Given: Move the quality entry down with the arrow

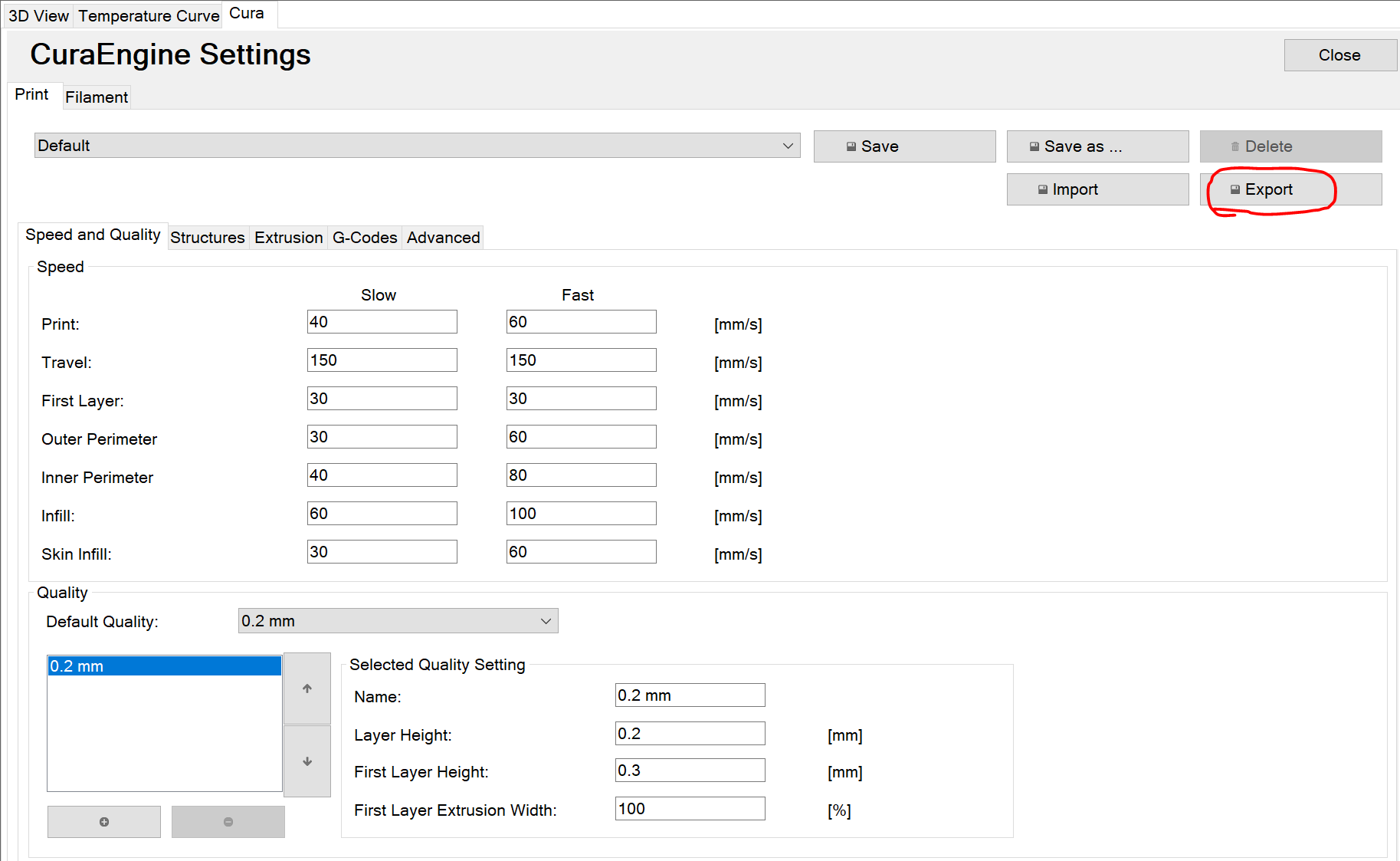Looking at the screenshot, I should coord(307,761).
